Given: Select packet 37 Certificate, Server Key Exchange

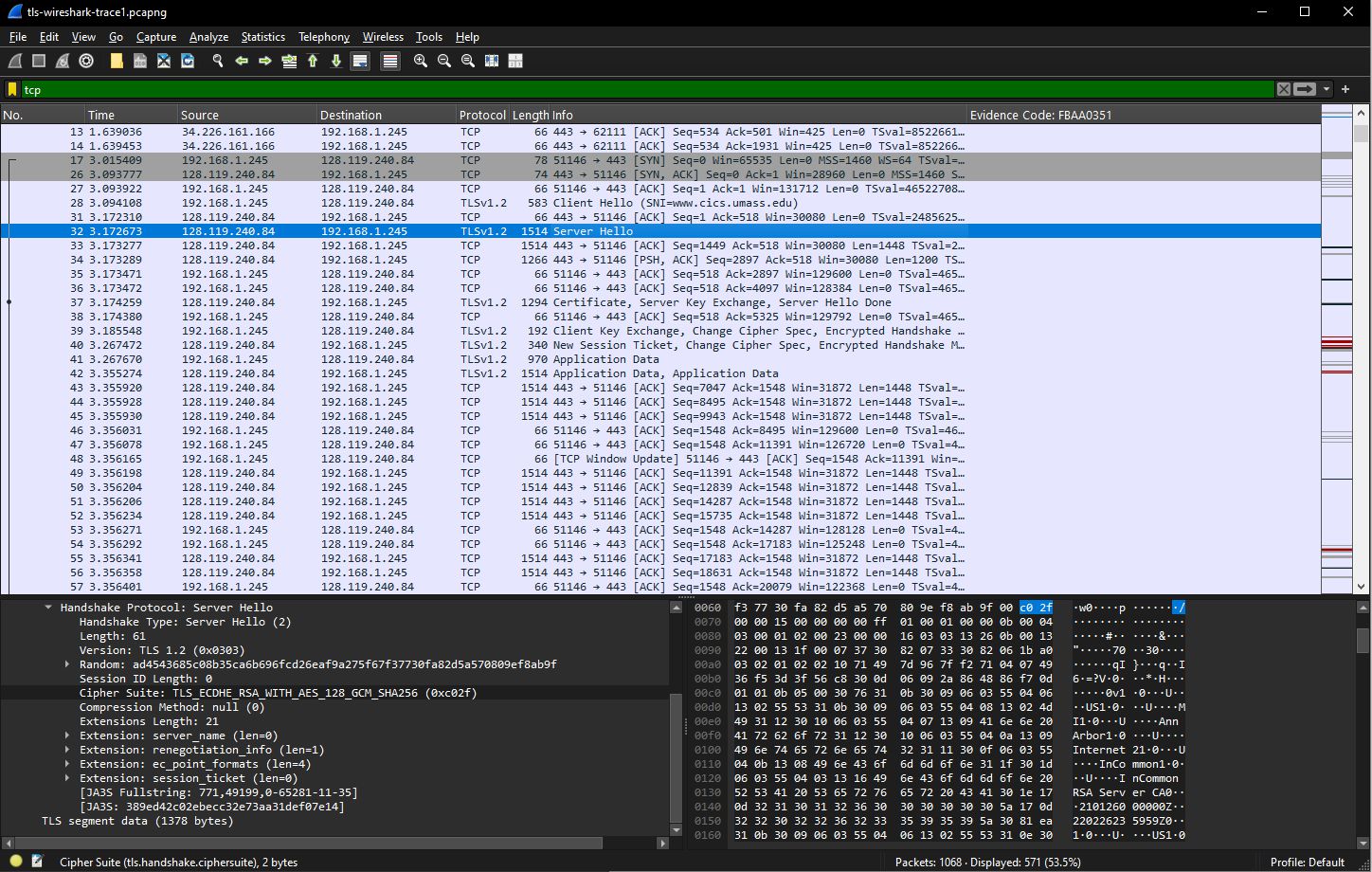Looking at the screenshot, I should [x=660, y=302].
